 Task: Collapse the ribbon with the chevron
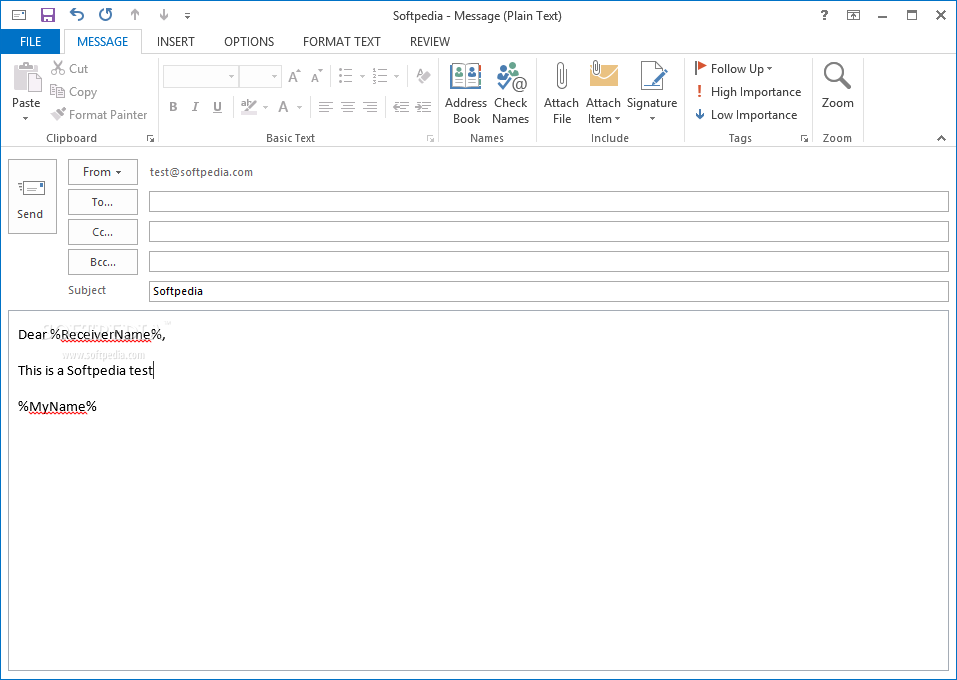941,139
